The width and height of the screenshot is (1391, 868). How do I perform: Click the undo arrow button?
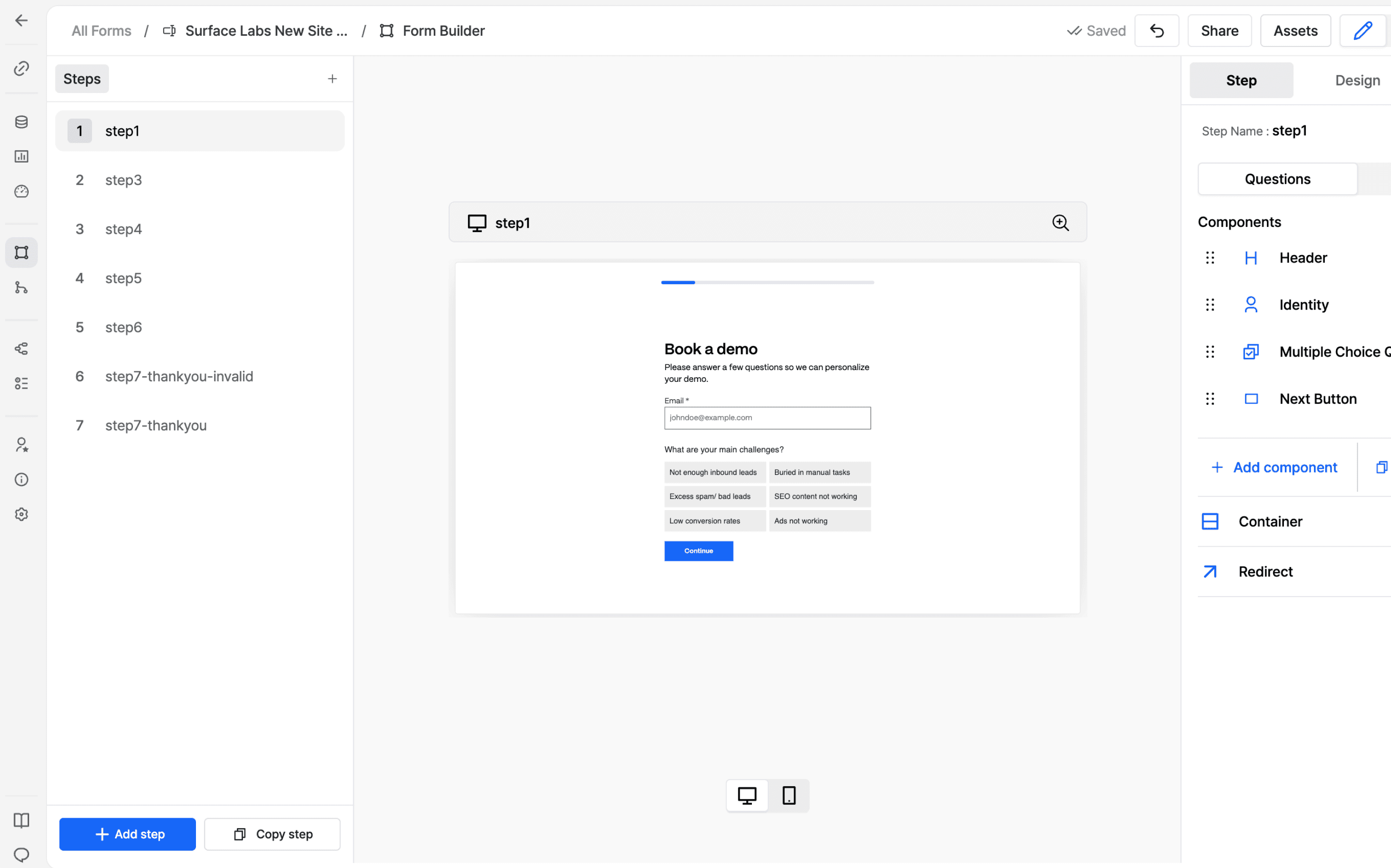(x=1157, y=31)
